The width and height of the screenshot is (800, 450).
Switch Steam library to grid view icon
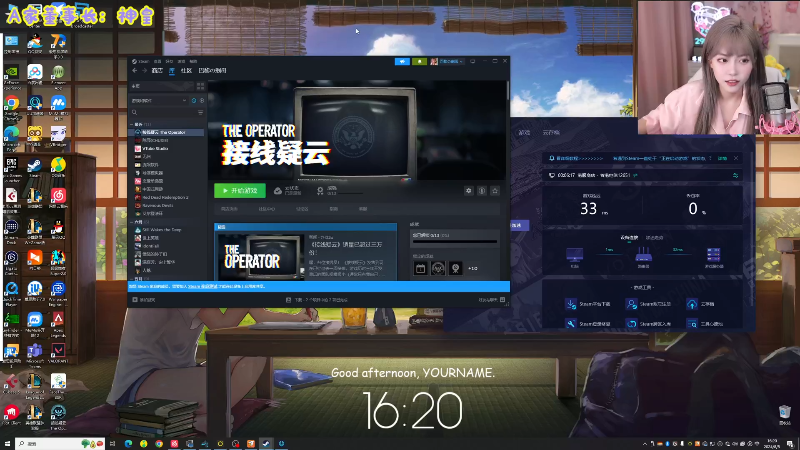tap(201, 86)
